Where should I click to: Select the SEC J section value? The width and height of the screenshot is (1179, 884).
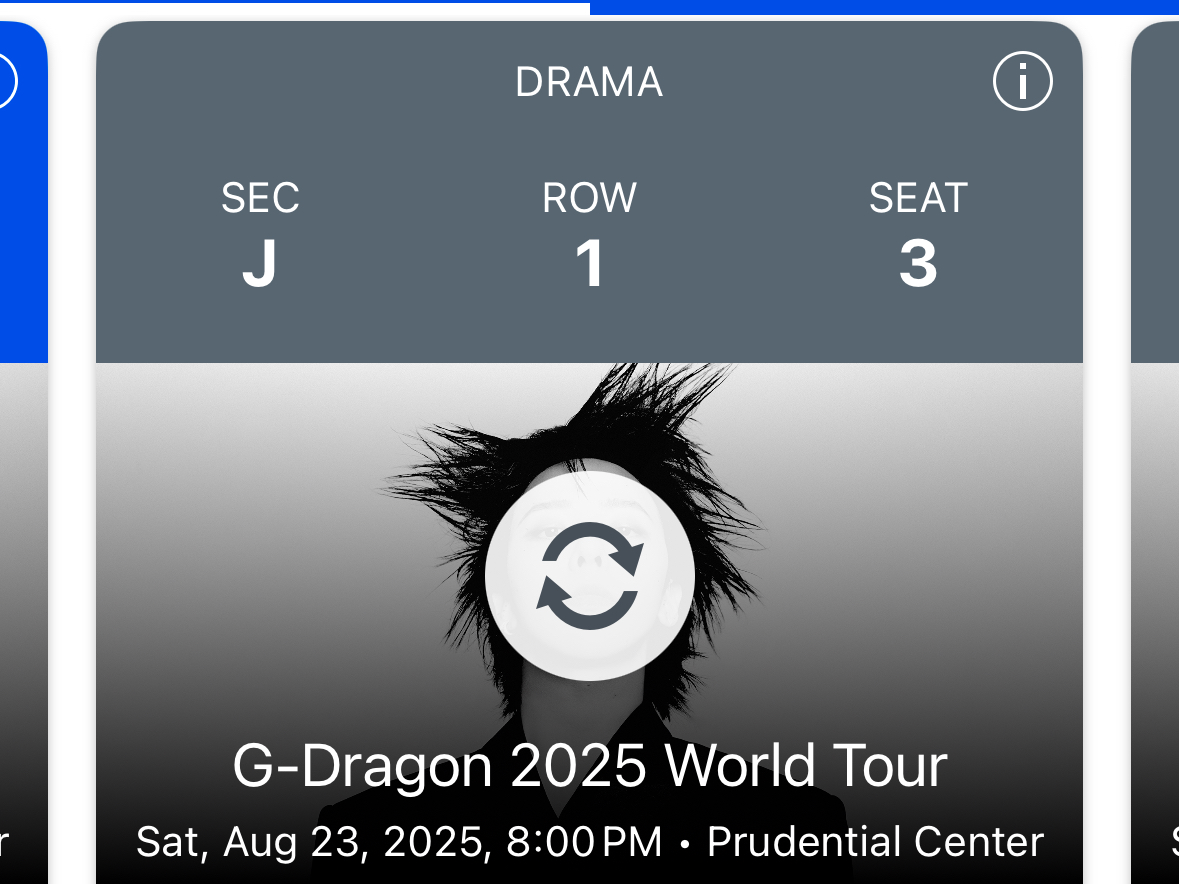point(260,264)
